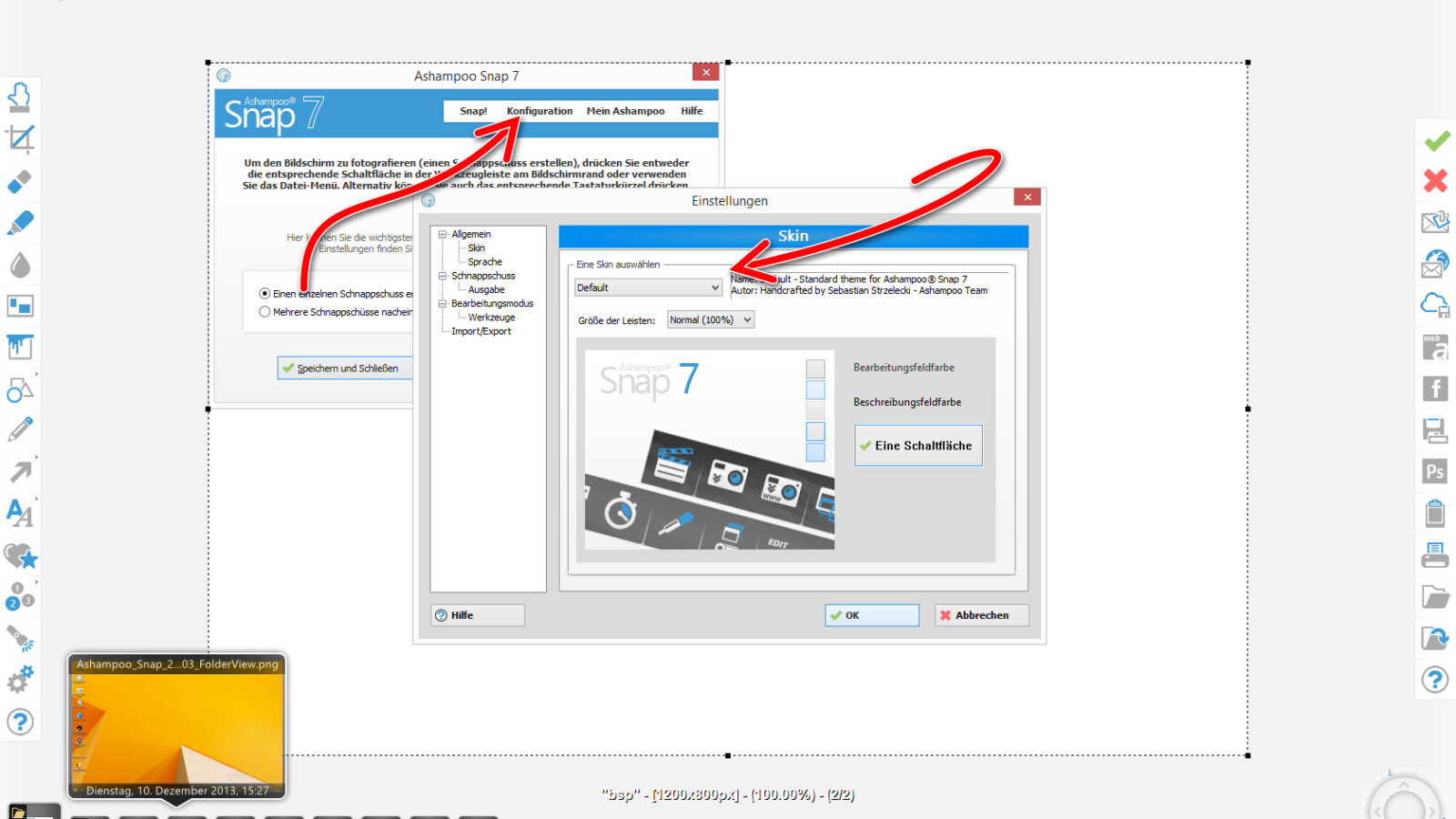Screen dimensions: 1456x819
Task: Export to Photoshop using the Ps icon
Action: coord(1435,471)
